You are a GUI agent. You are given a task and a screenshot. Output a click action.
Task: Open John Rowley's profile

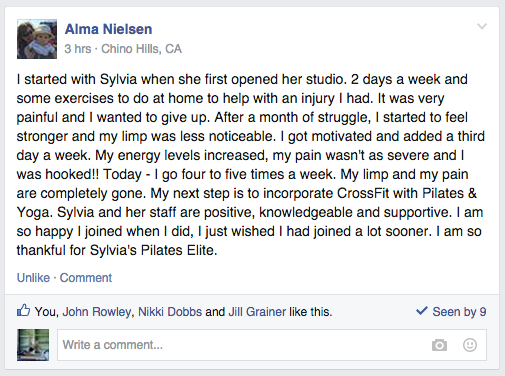[x=97, y=312]
